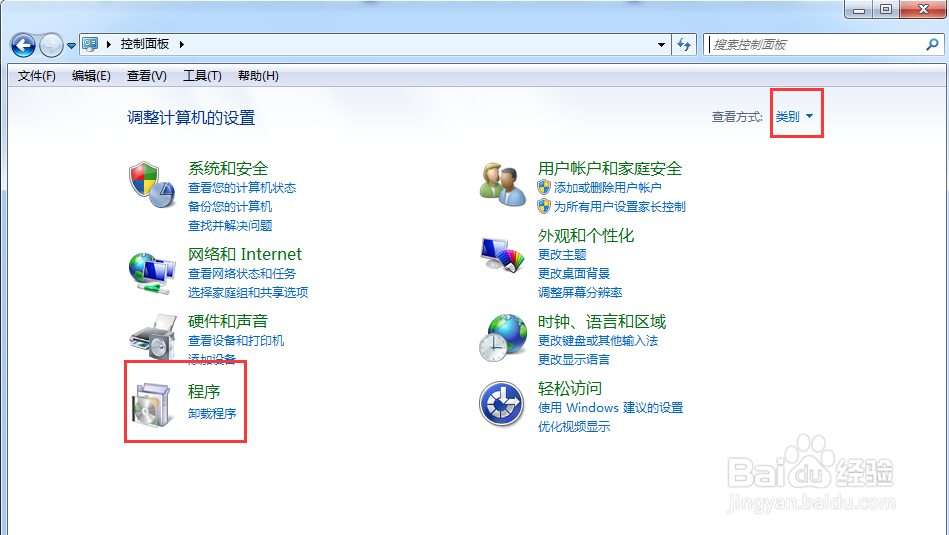The image size is (949, 535).
Task: Open the 时钟、语言和区域 heading link
Action: [602, 321]
